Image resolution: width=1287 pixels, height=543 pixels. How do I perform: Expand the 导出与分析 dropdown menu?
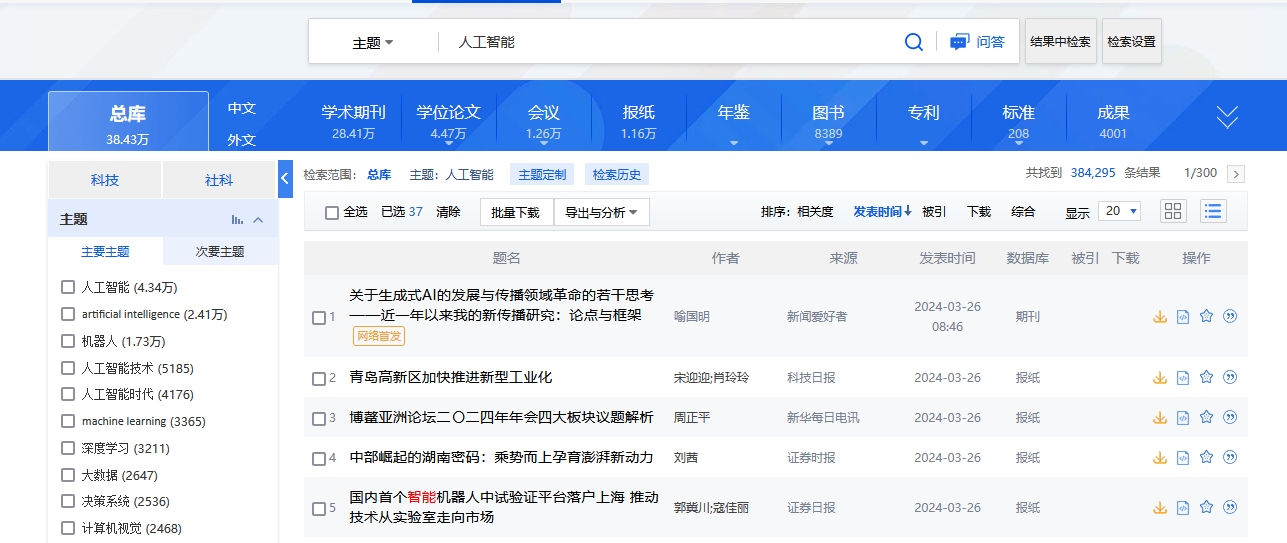(601, 212)
